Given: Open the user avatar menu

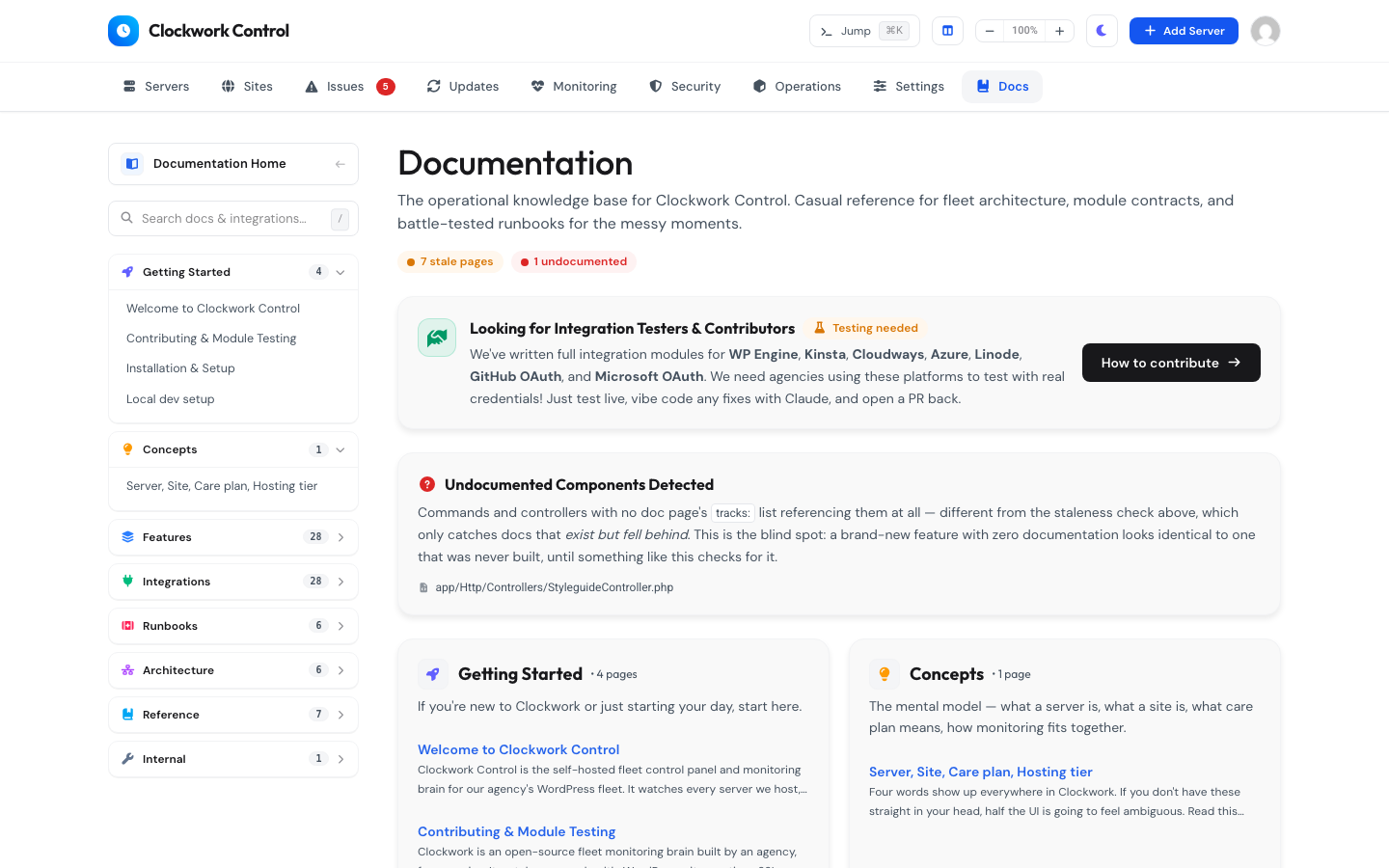Looking at the screenshot, I should tap(1266, 31).
